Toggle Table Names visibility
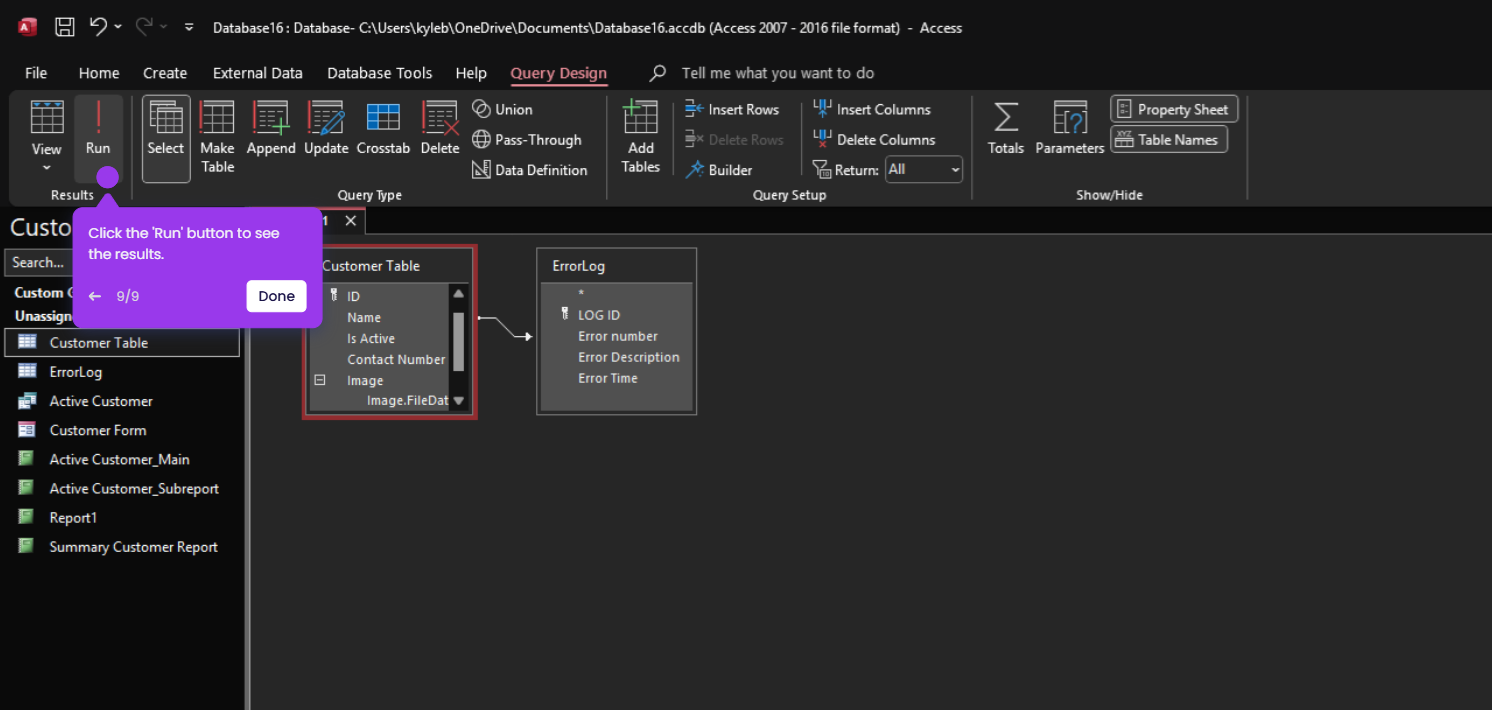Viewport: 1492px width, 710px height. [x=1169, y=139]
